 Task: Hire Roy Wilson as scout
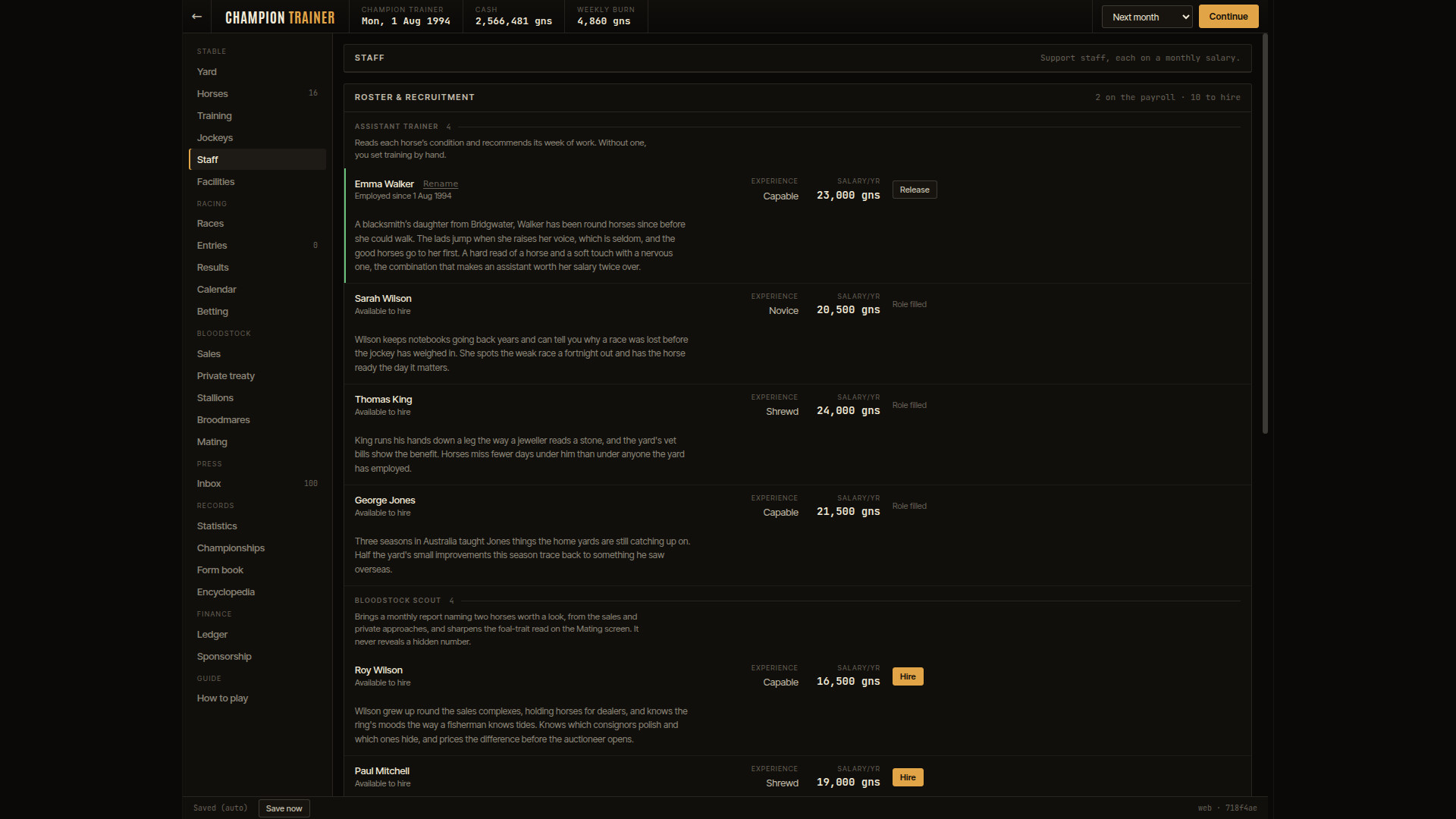coord(908,676)
